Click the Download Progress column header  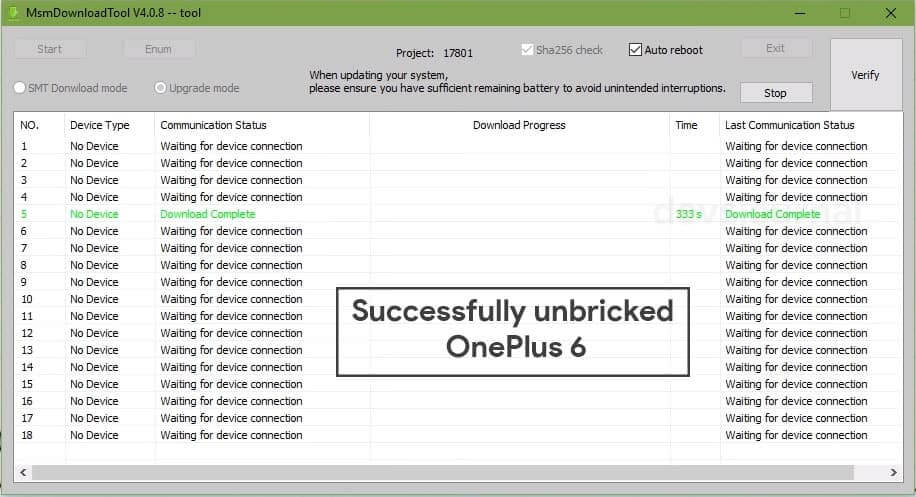click(519, 125)
